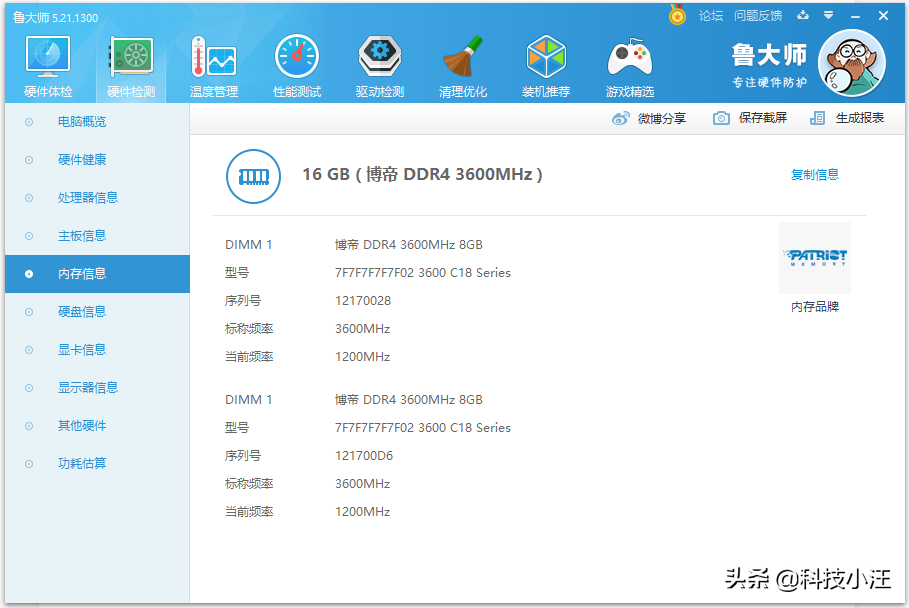Image resolution: width=909 pixels, height=608 pixels.
Task: Select 硬件检测 hardware detection tab
Action: (x=131, y=66)
